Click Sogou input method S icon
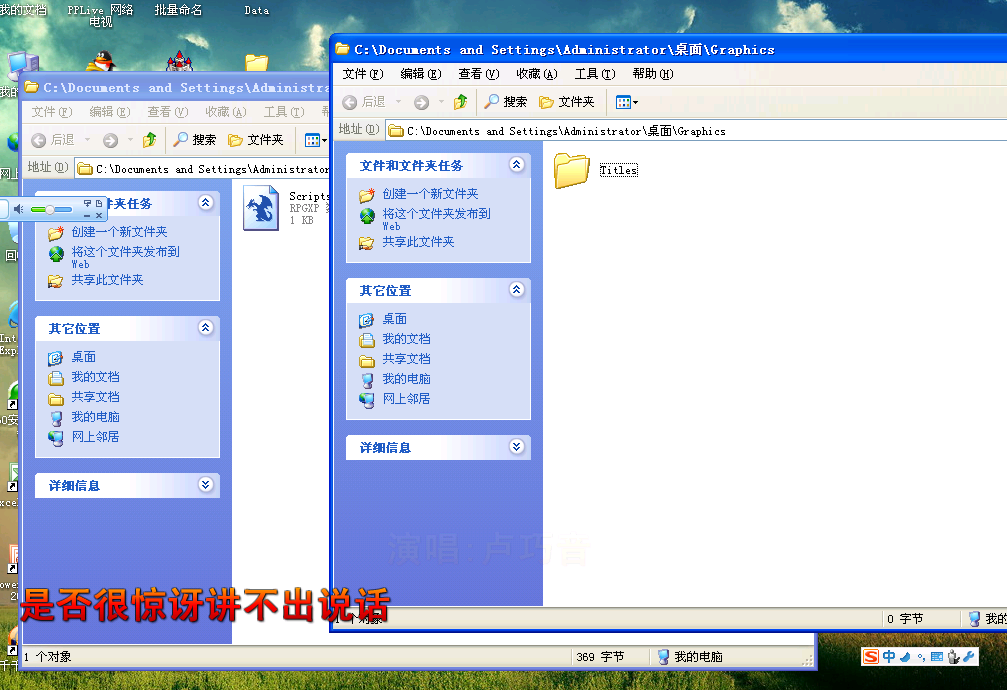The height and width of the screenshot is (690, 1007). 871,657
